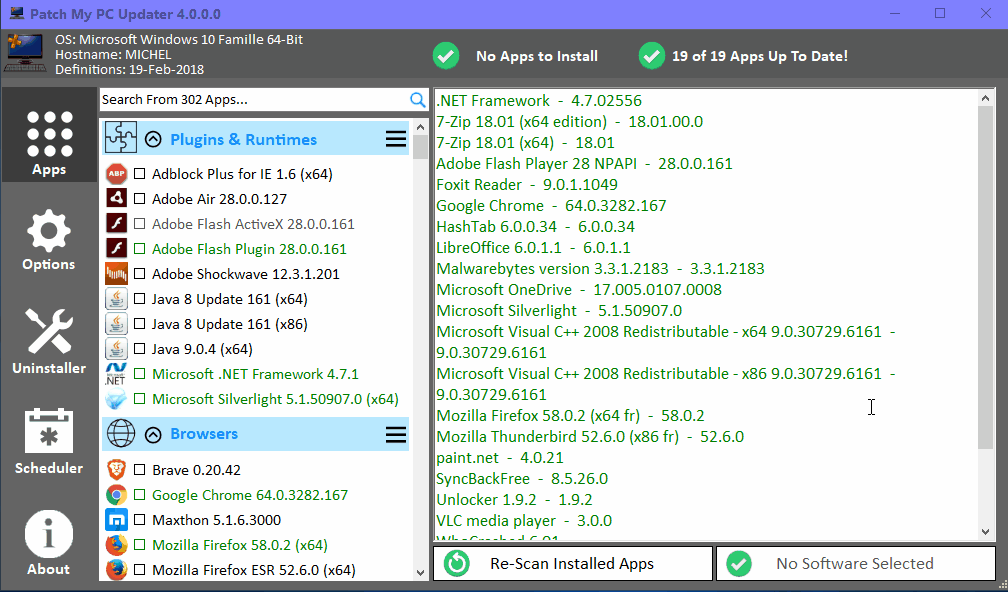
Task: Click app list scroll down arrow
Action: click(x=420, y=572)
